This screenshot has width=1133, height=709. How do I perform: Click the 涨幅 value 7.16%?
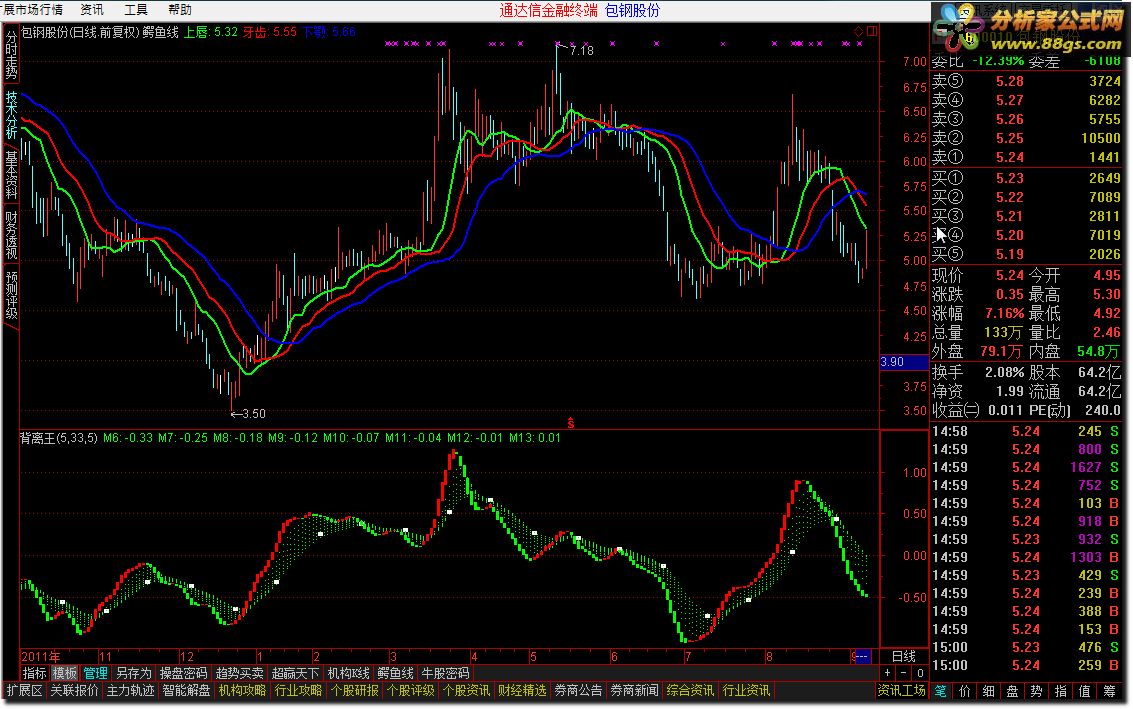point(1004,313)
